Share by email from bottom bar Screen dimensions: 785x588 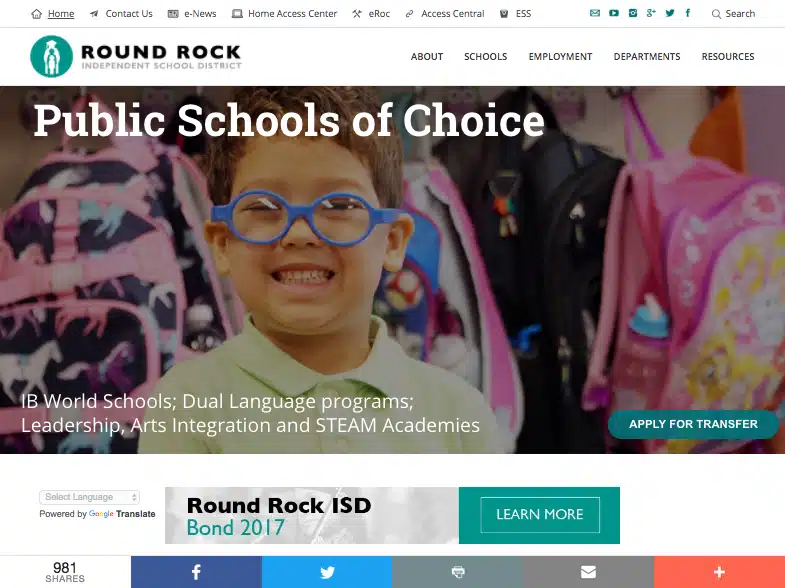[588, 571]
